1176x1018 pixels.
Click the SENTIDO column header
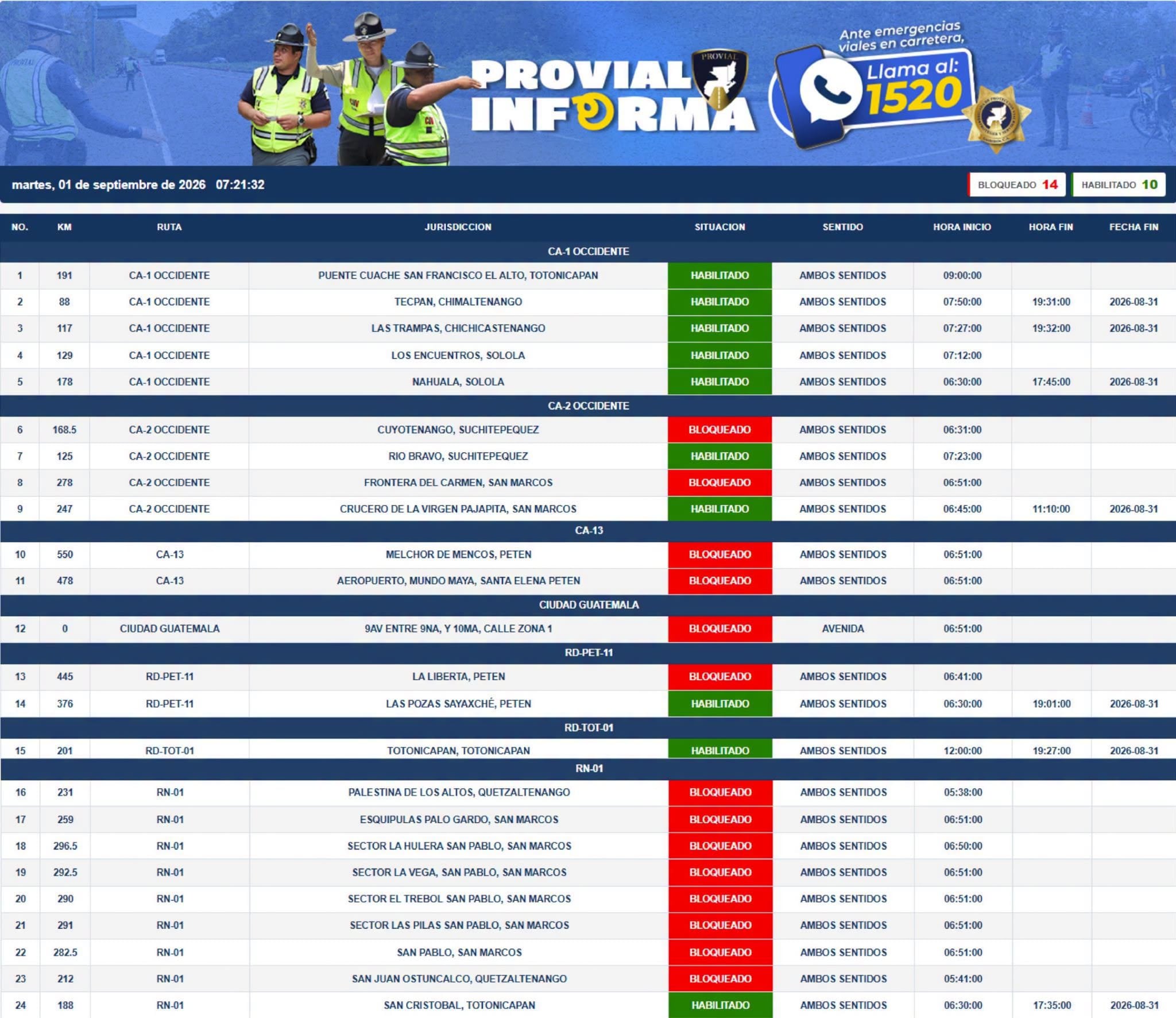pos(842,227)
